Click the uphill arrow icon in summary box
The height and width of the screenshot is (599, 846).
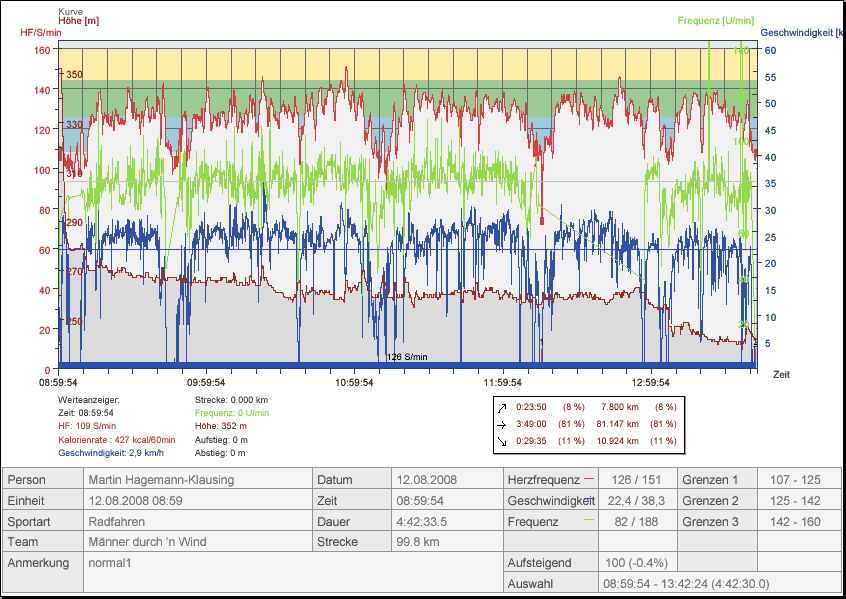[503, 407]
